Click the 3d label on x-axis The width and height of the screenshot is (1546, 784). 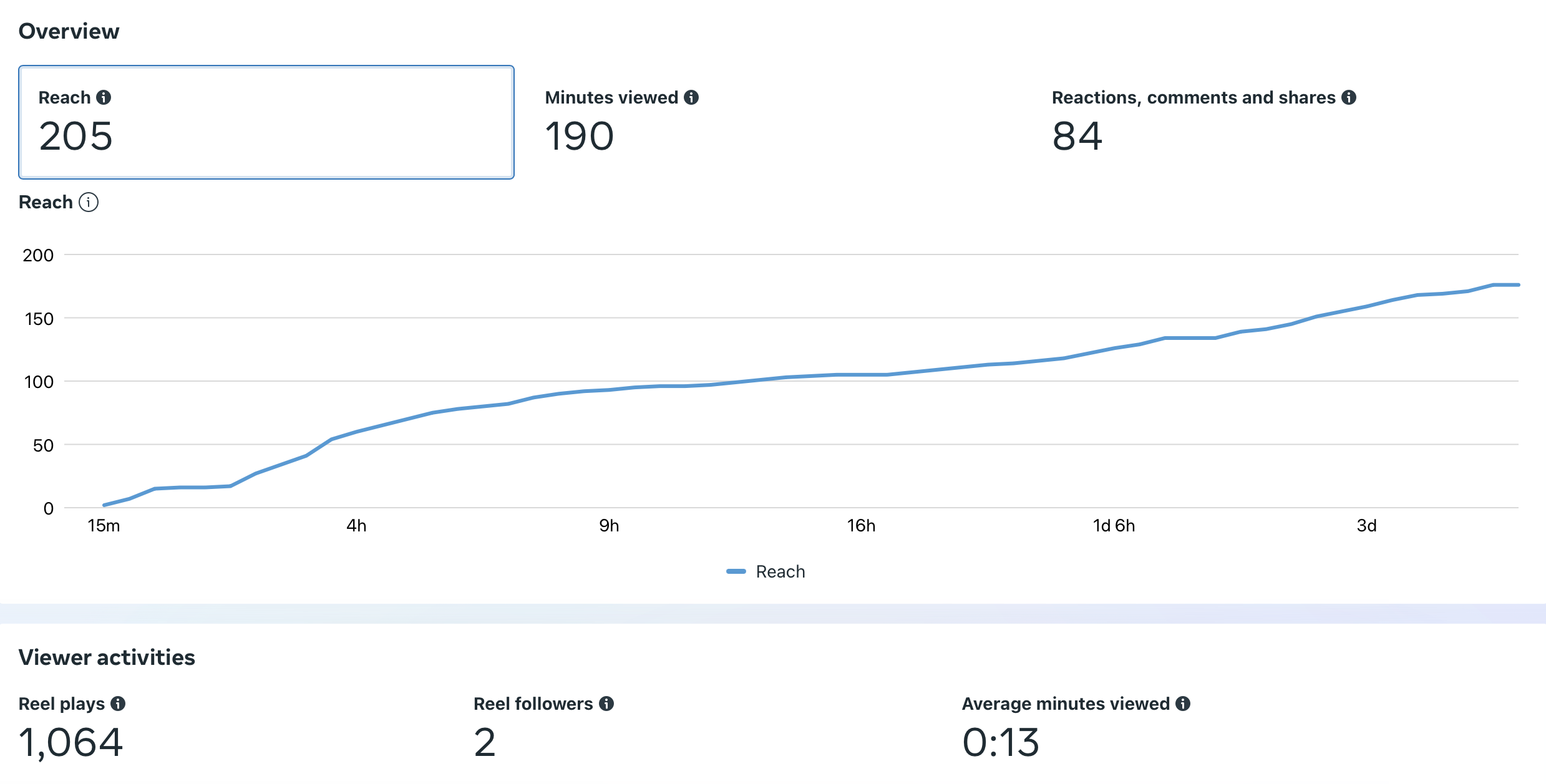(1366, 526)
